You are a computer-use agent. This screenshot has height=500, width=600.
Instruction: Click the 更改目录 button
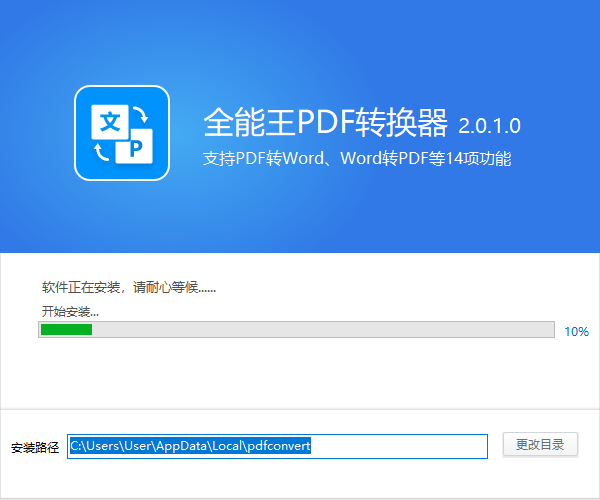[540, 445]
